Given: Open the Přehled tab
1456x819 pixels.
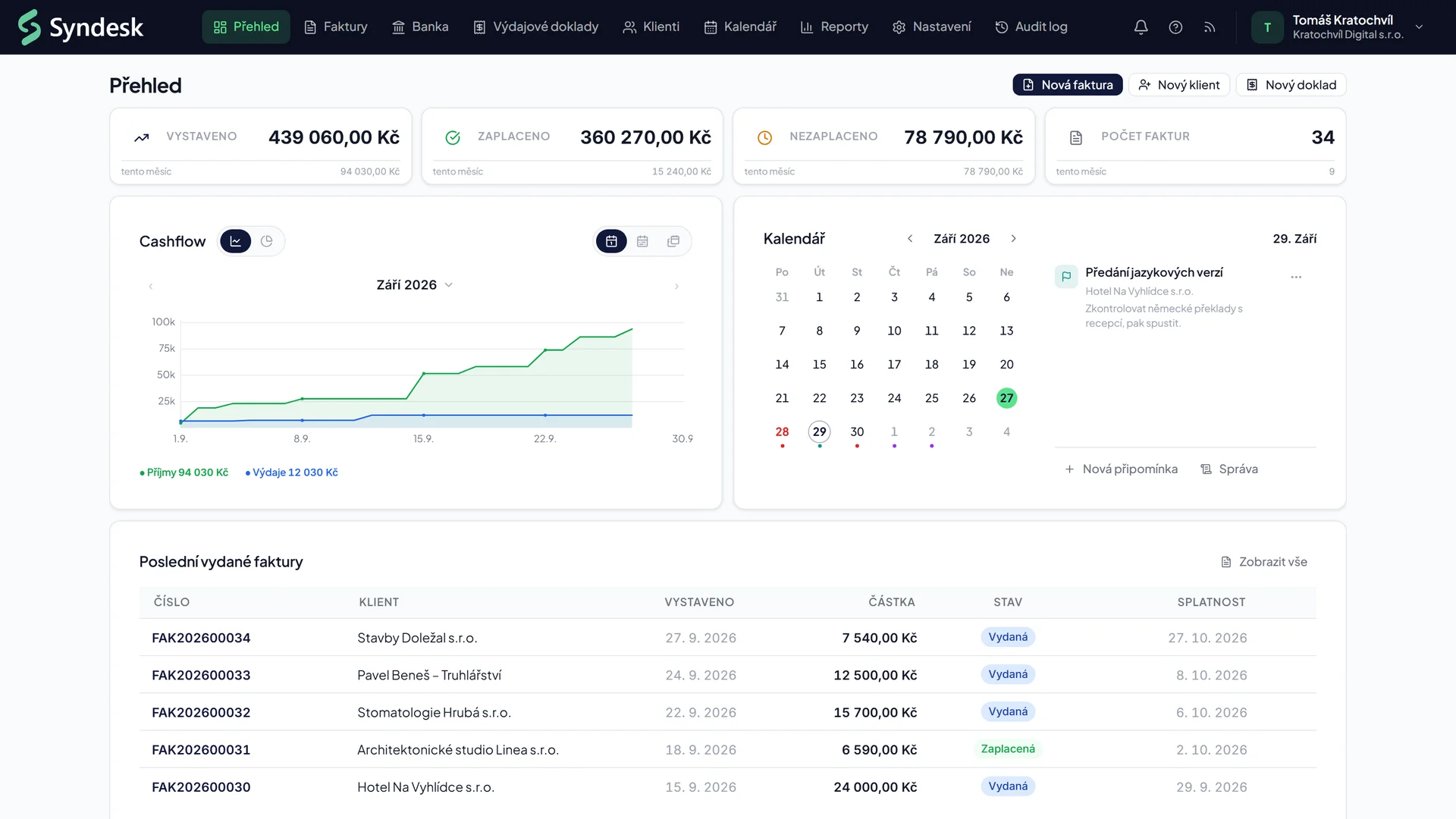Looking at the screenshot, I should coord(246,27).
